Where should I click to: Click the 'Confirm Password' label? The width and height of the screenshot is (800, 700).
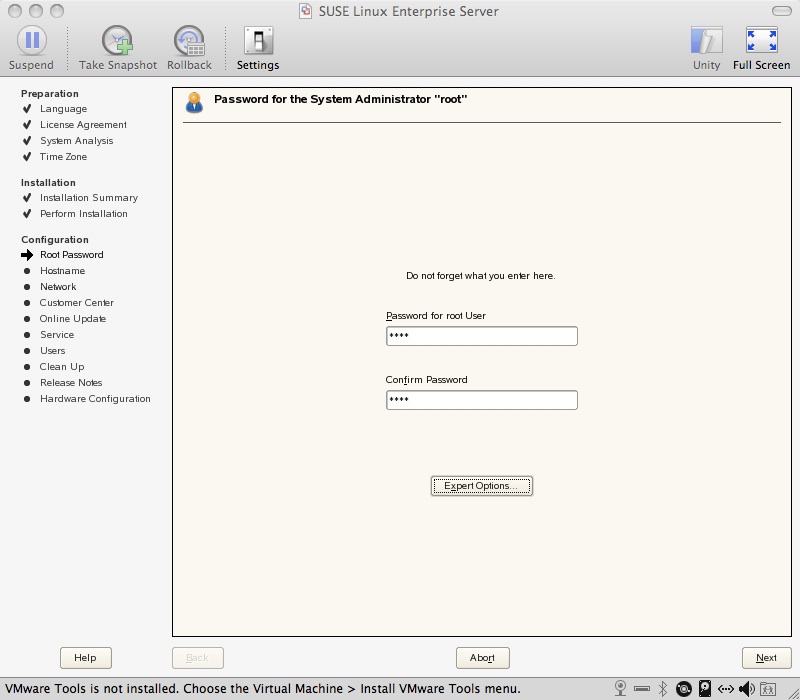427,380
